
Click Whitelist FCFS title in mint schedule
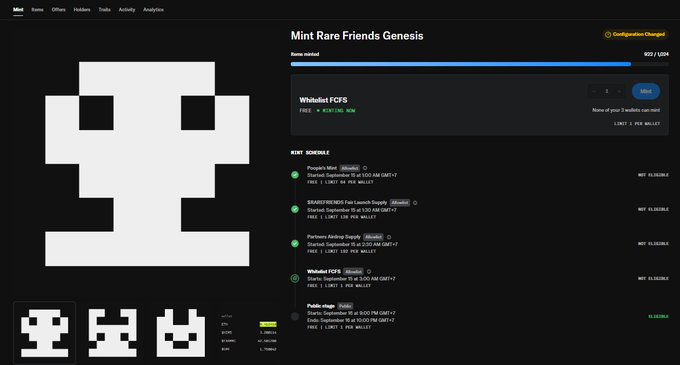[324, 271]
